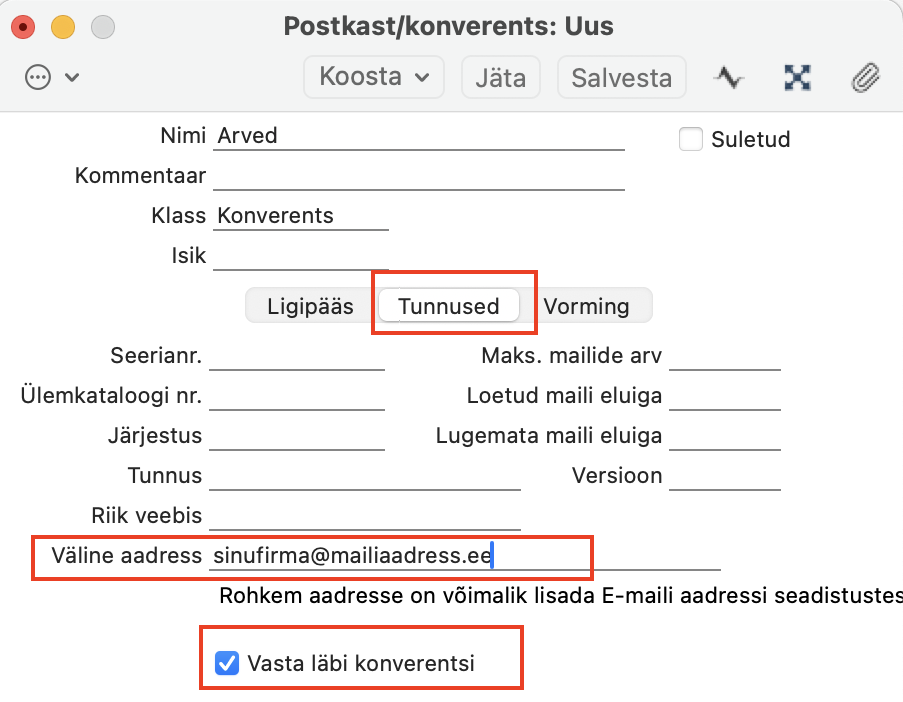Image resolution: width=903 pixels, height=702 pixels.
Task: Click into the Nimi field
Action: pyautogui.click(x=420, y=136)
